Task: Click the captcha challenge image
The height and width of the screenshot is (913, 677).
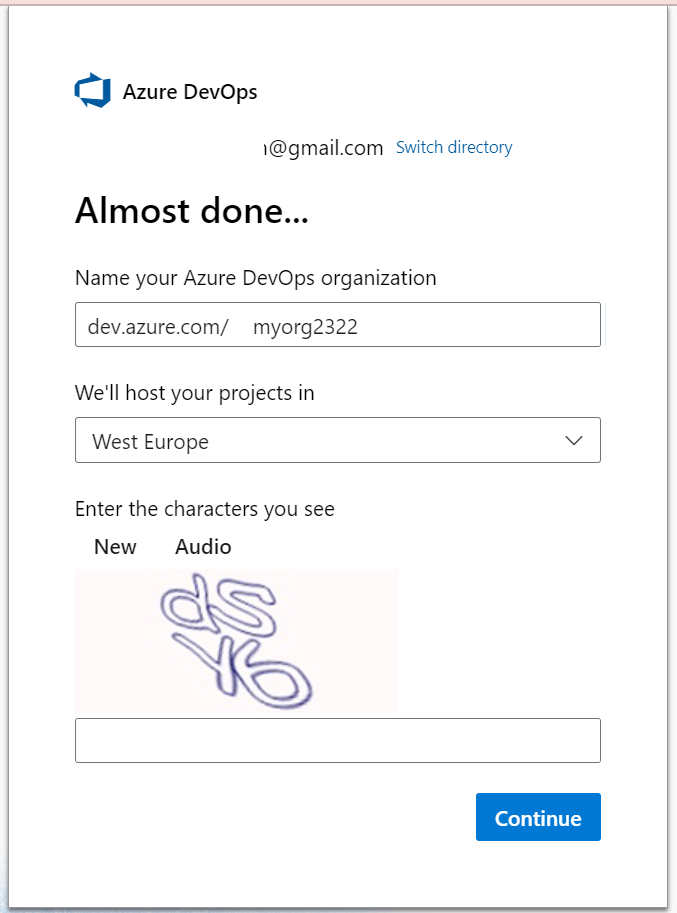Action: pyautogui.click(x=237, y=640)
